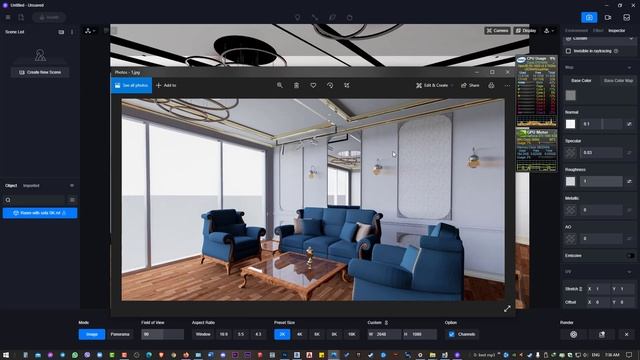The image size is (640, 360).
Task: Click See all photos in Photos window
Action: point(131,85)
